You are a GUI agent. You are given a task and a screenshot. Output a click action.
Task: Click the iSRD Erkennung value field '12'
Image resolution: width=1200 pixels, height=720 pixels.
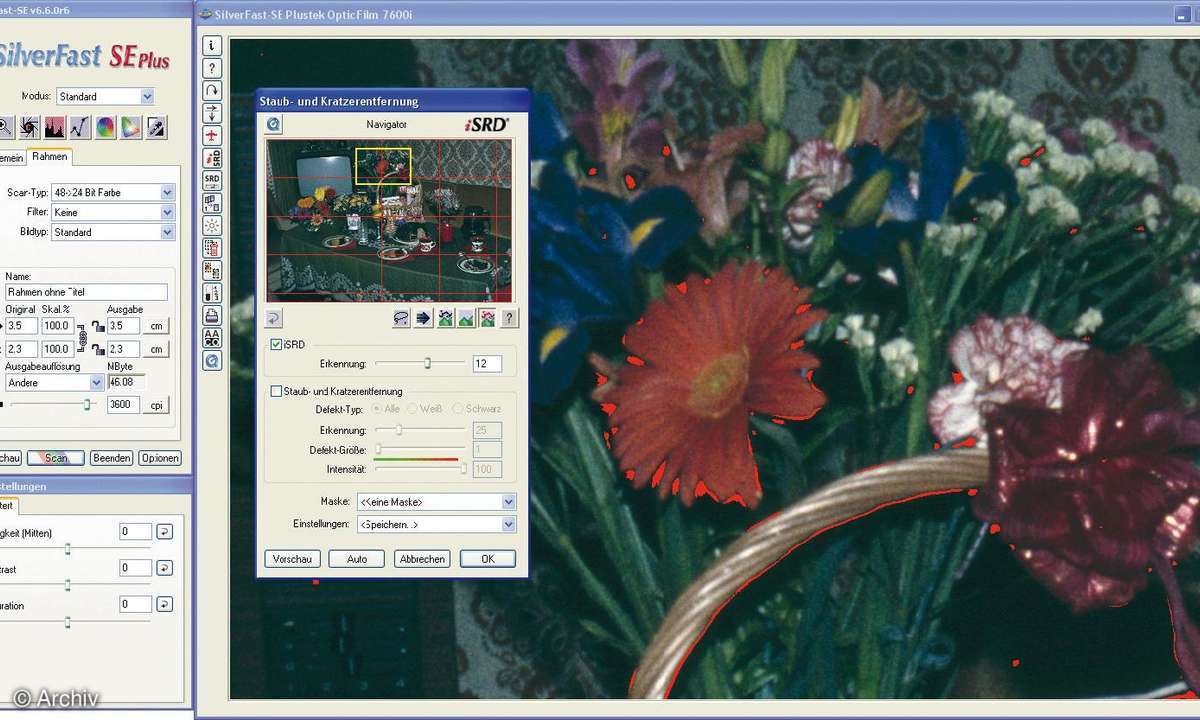coord(487,364)
